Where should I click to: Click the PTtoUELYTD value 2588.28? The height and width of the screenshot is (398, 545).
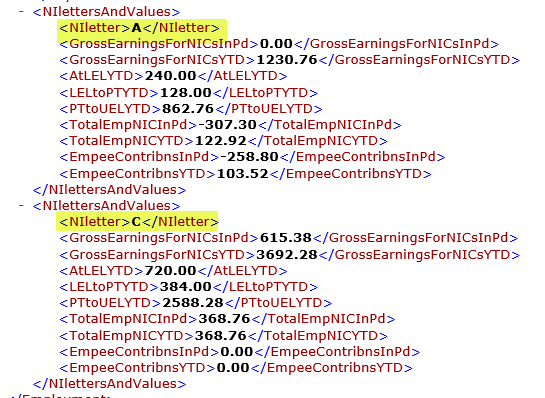click(193, 303)
